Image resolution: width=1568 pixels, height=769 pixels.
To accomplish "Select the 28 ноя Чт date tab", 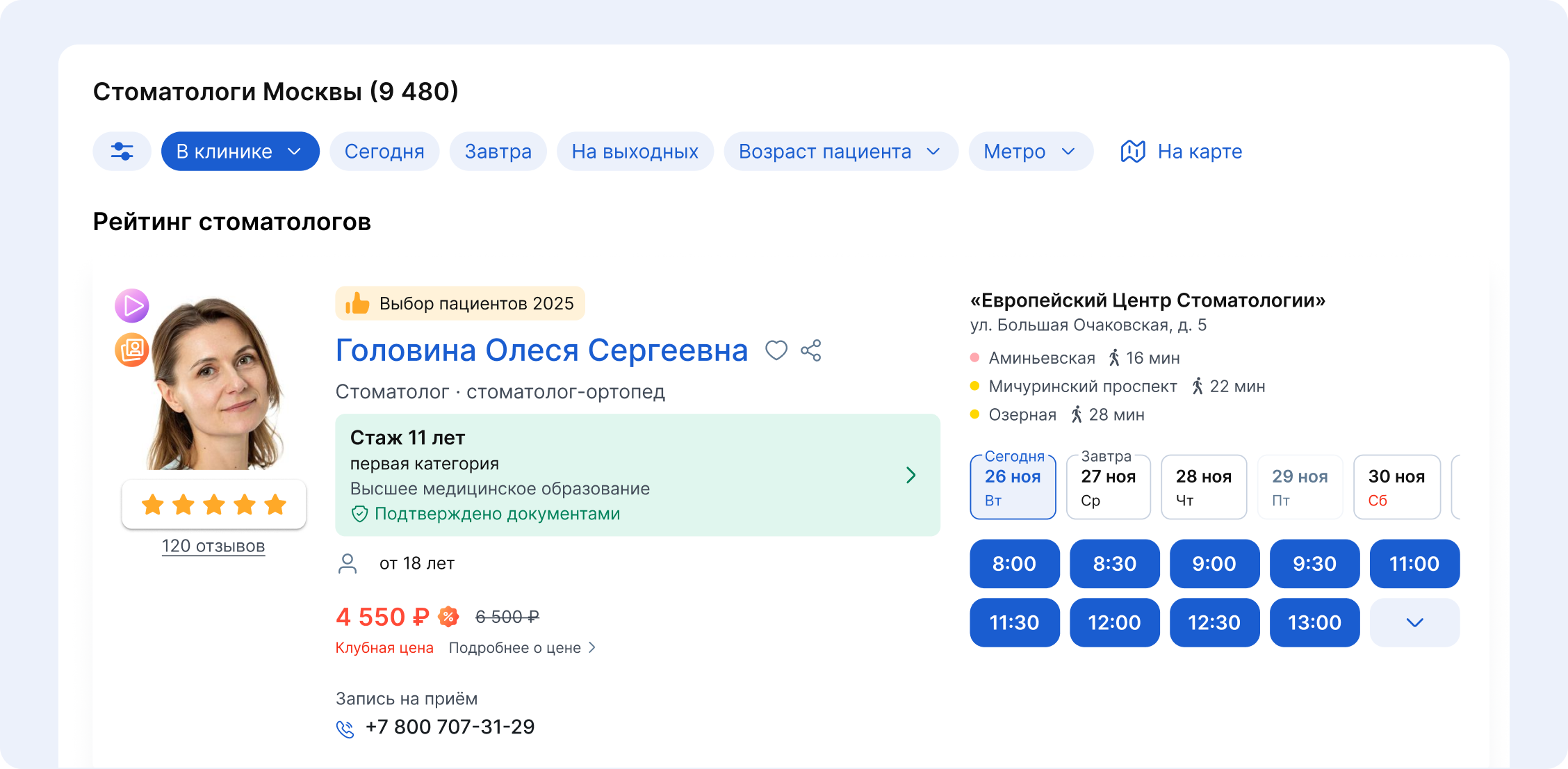I will click(1204, 487).
